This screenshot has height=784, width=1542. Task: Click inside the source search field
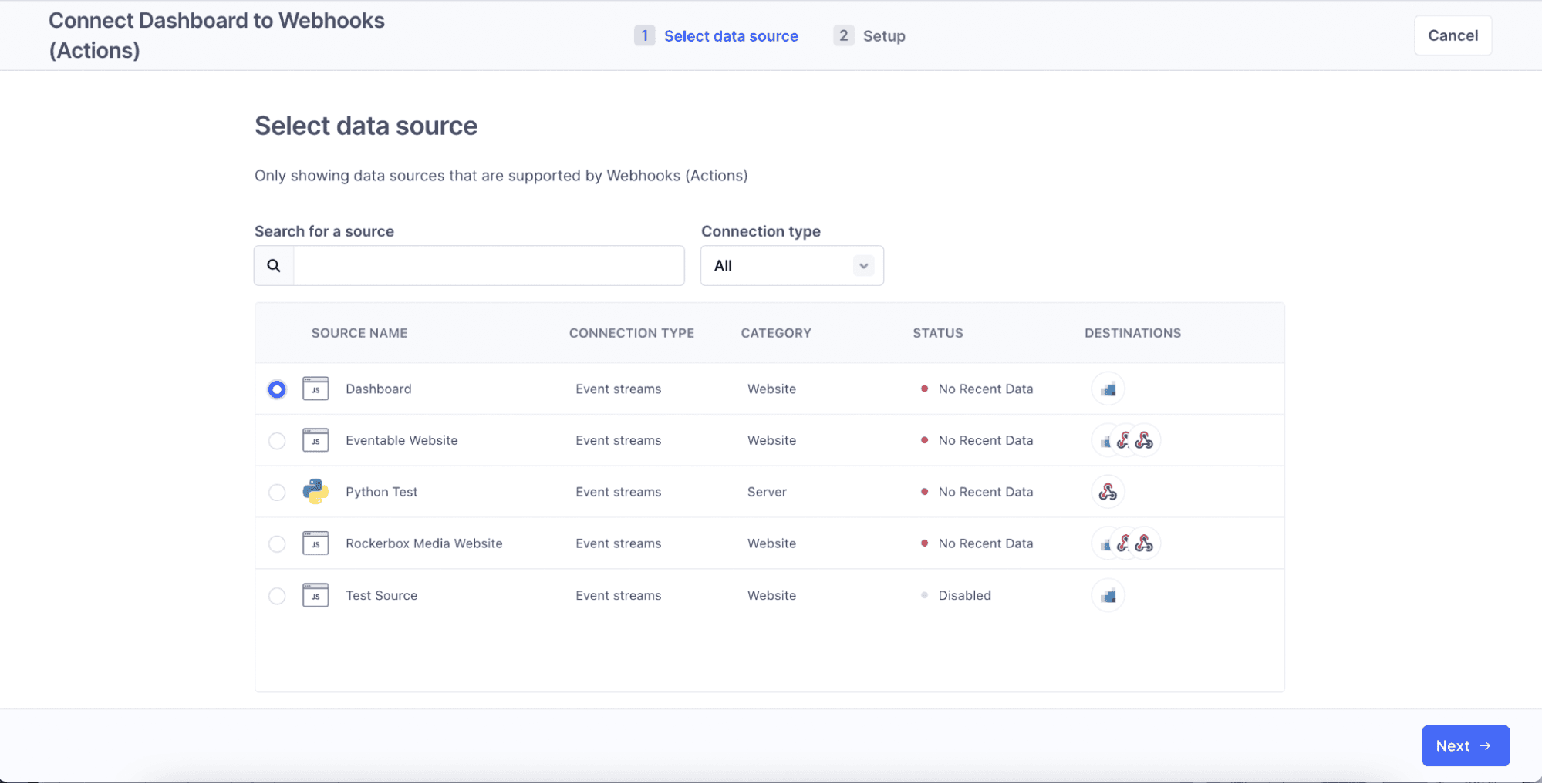[x=488, y=265]
